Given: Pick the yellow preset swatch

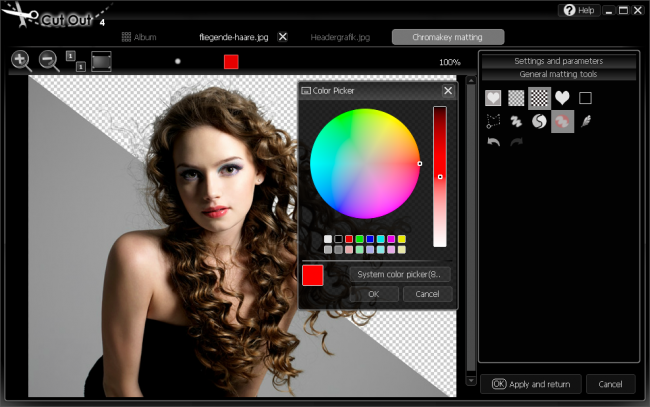Looking at the screenshot, I should [x=402, y=239].
